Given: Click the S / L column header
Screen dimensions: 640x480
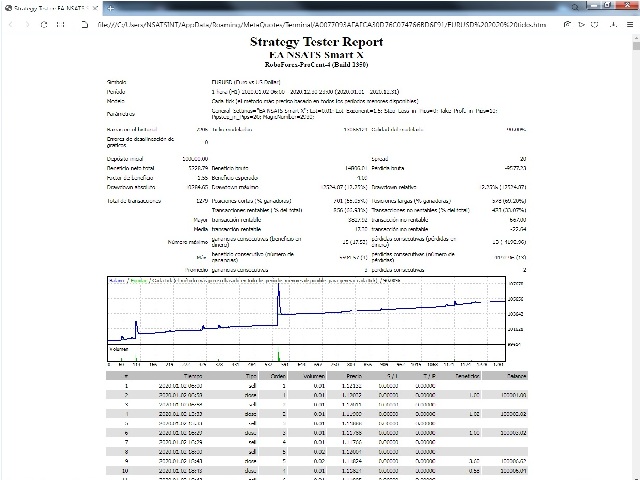Looking at the screenshot, I should pos(392,376).
